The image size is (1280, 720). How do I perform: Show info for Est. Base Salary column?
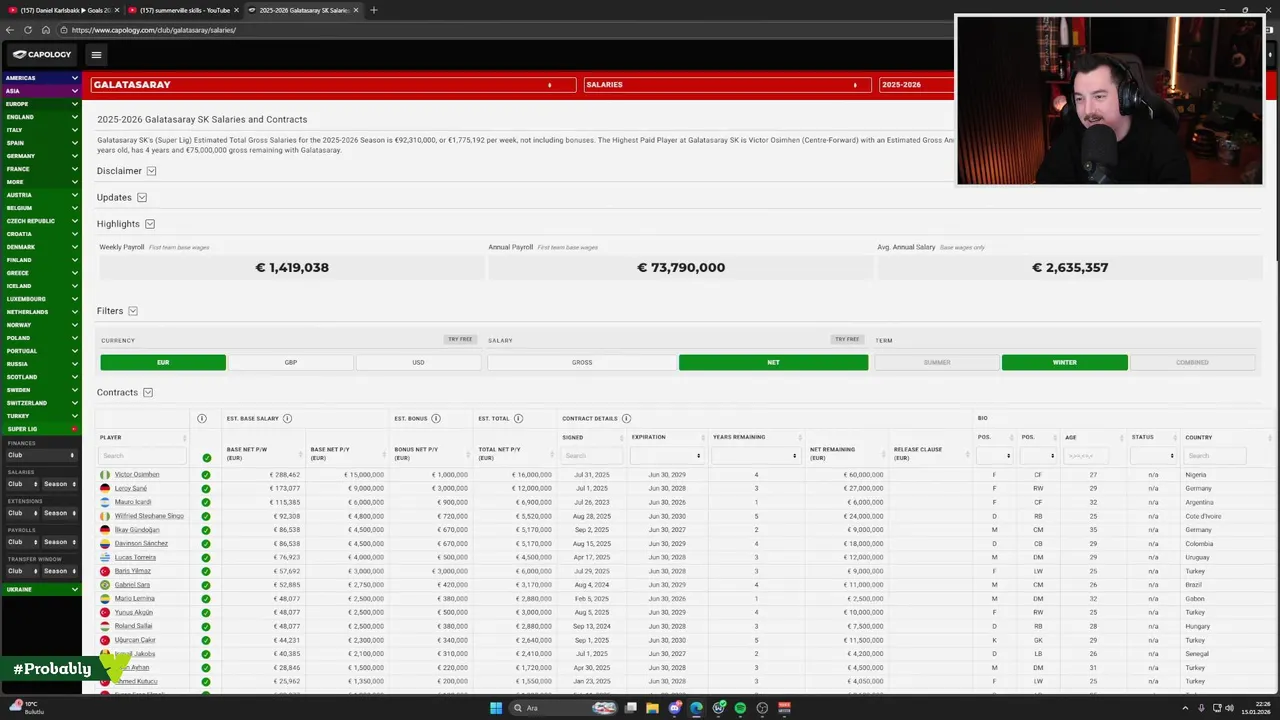click(287, 418)
